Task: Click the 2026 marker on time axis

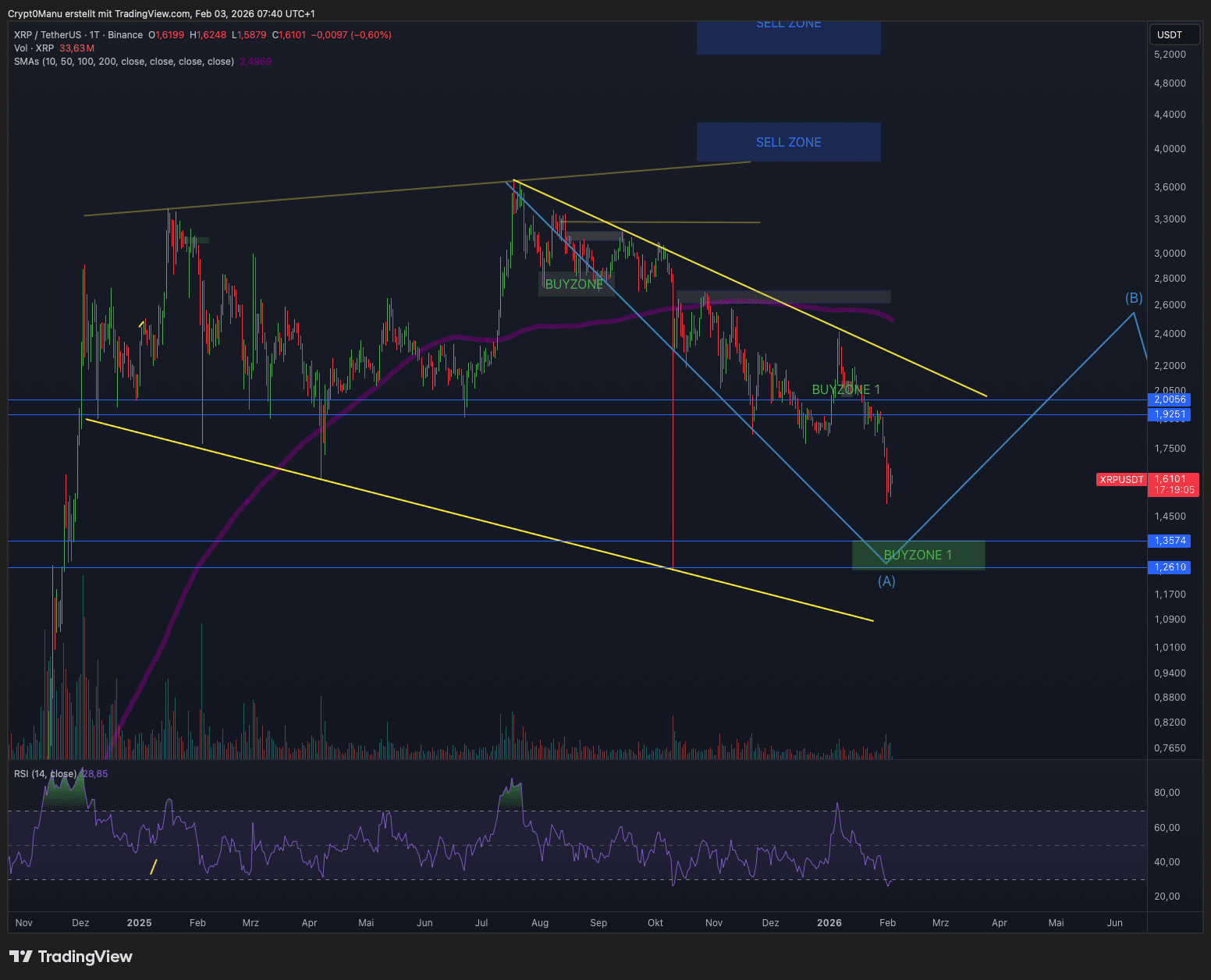Action: 829,923
